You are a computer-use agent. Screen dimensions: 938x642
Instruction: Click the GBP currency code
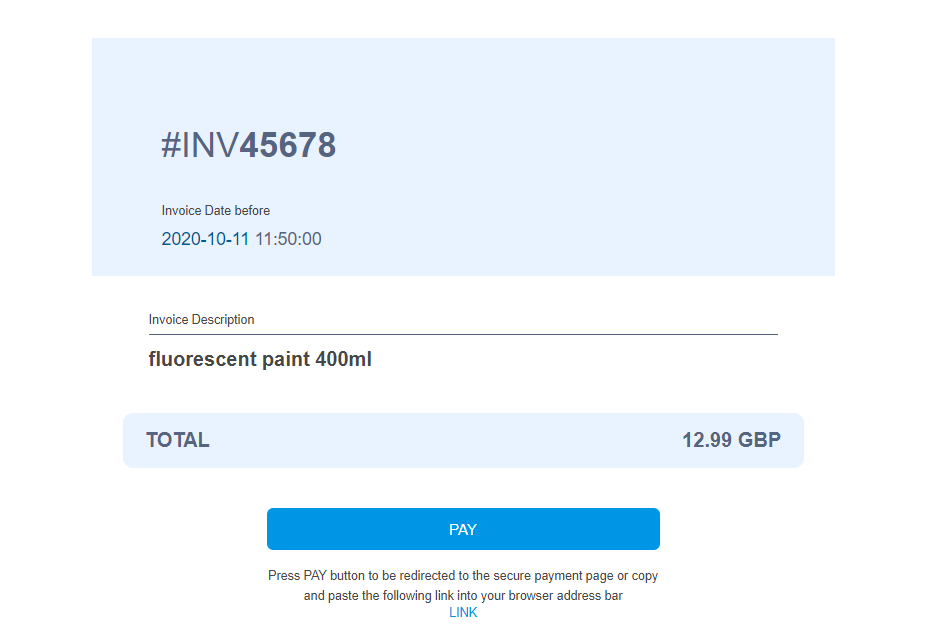pos(759,440)
